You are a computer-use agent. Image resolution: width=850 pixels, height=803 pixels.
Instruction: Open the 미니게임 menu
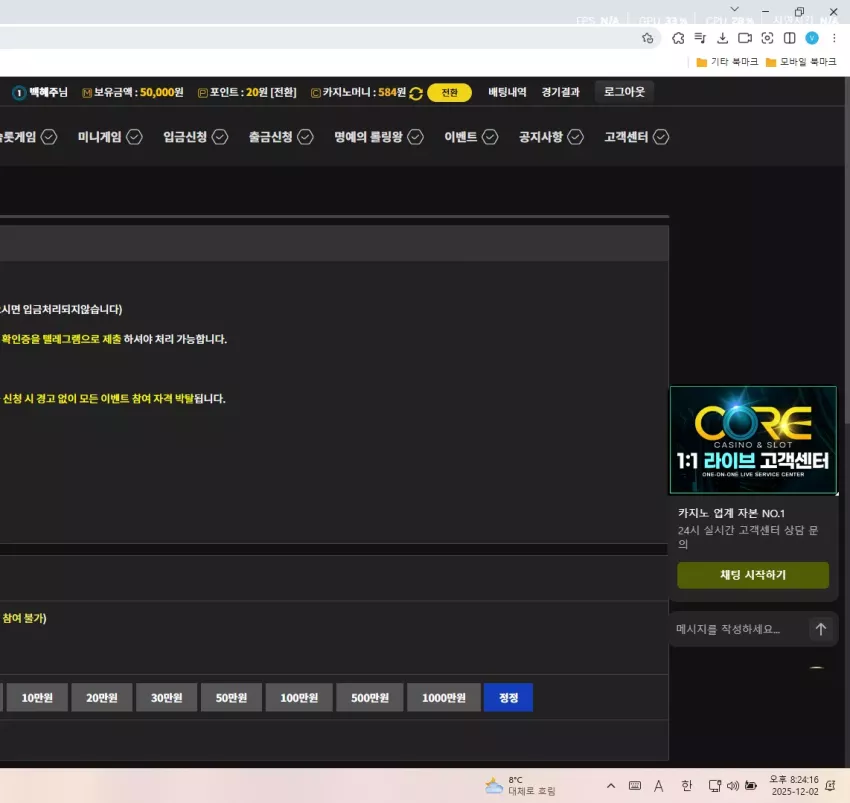110,137
